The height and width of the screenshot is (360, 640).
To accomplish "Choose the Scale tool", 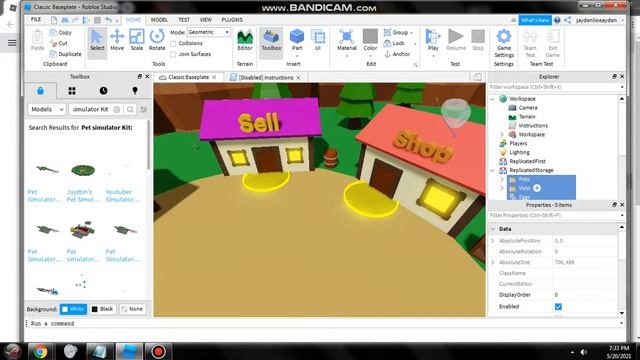I will coord(136,40).
